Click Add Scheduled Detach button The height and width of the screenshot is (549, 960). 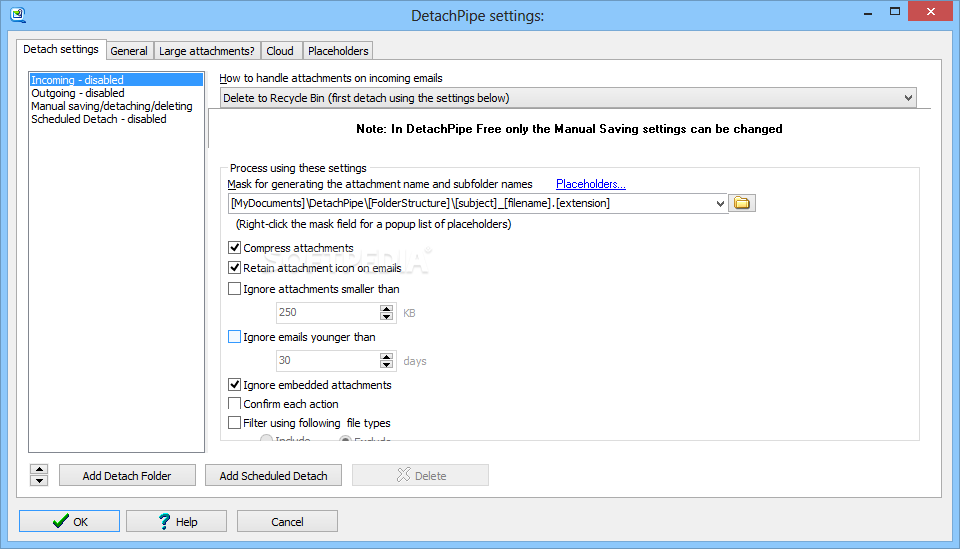pyautogui.click(x=273, y=476)
